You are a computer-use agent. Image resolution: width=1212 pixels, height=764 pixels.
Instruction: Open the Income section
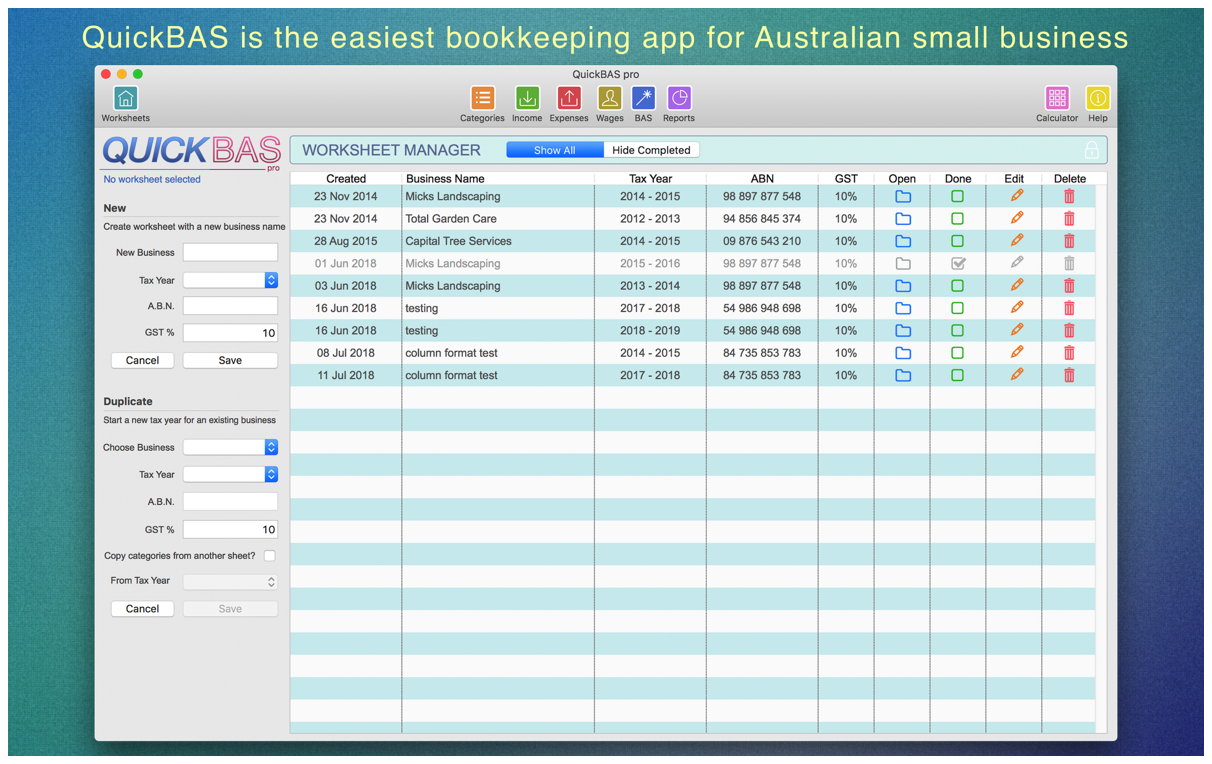point(527,100)
